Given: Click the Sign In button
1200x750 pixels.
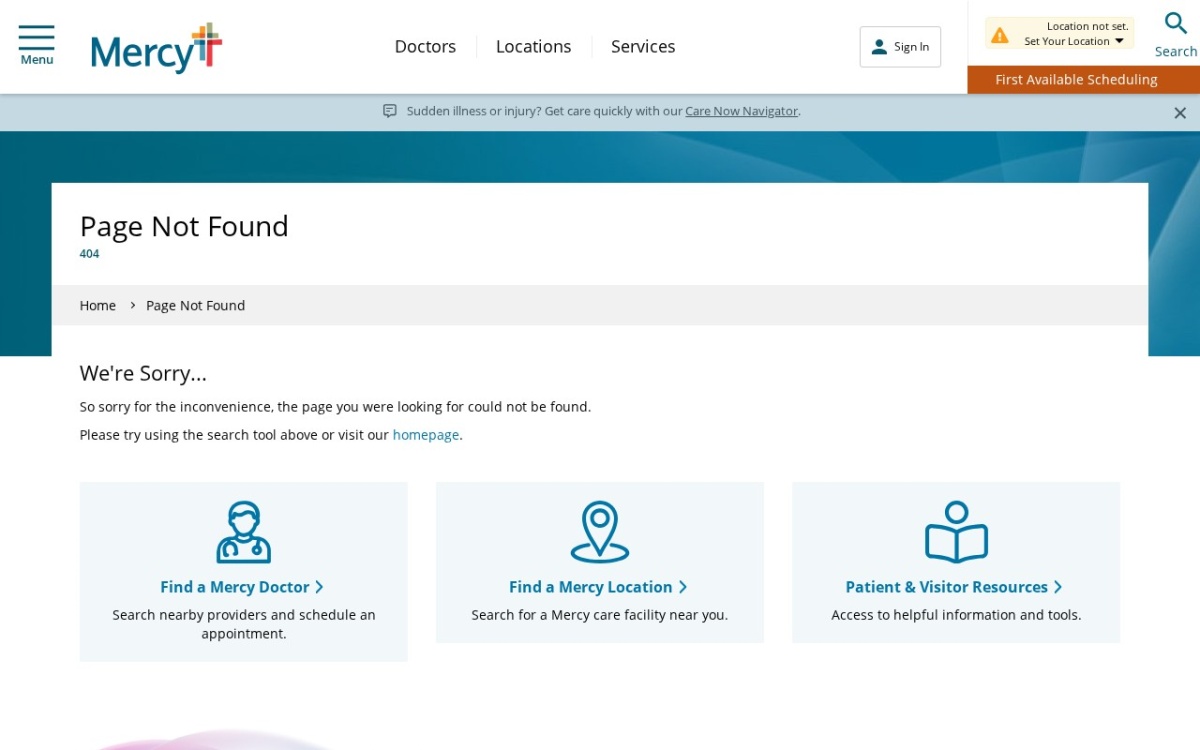Looking at the screenshot, I should [x=900, y=47].
